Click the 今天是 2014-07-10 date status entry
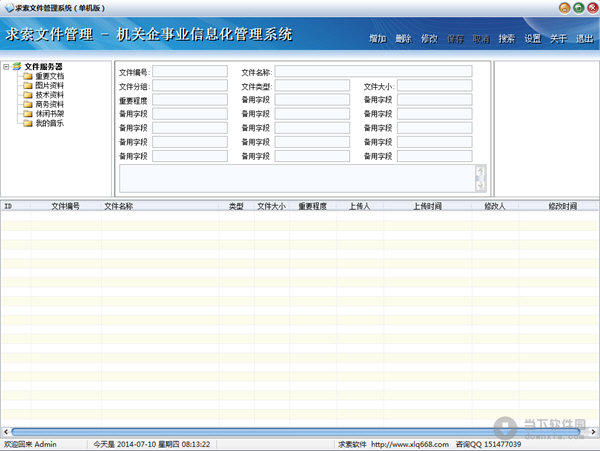The image size is (600, 451). (152, 444)
